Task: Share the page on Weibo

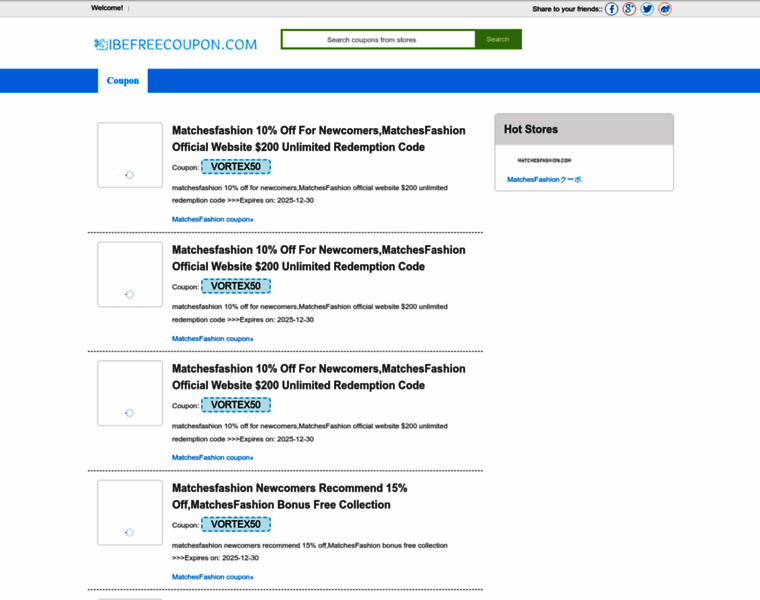Action: pos(665,9)
